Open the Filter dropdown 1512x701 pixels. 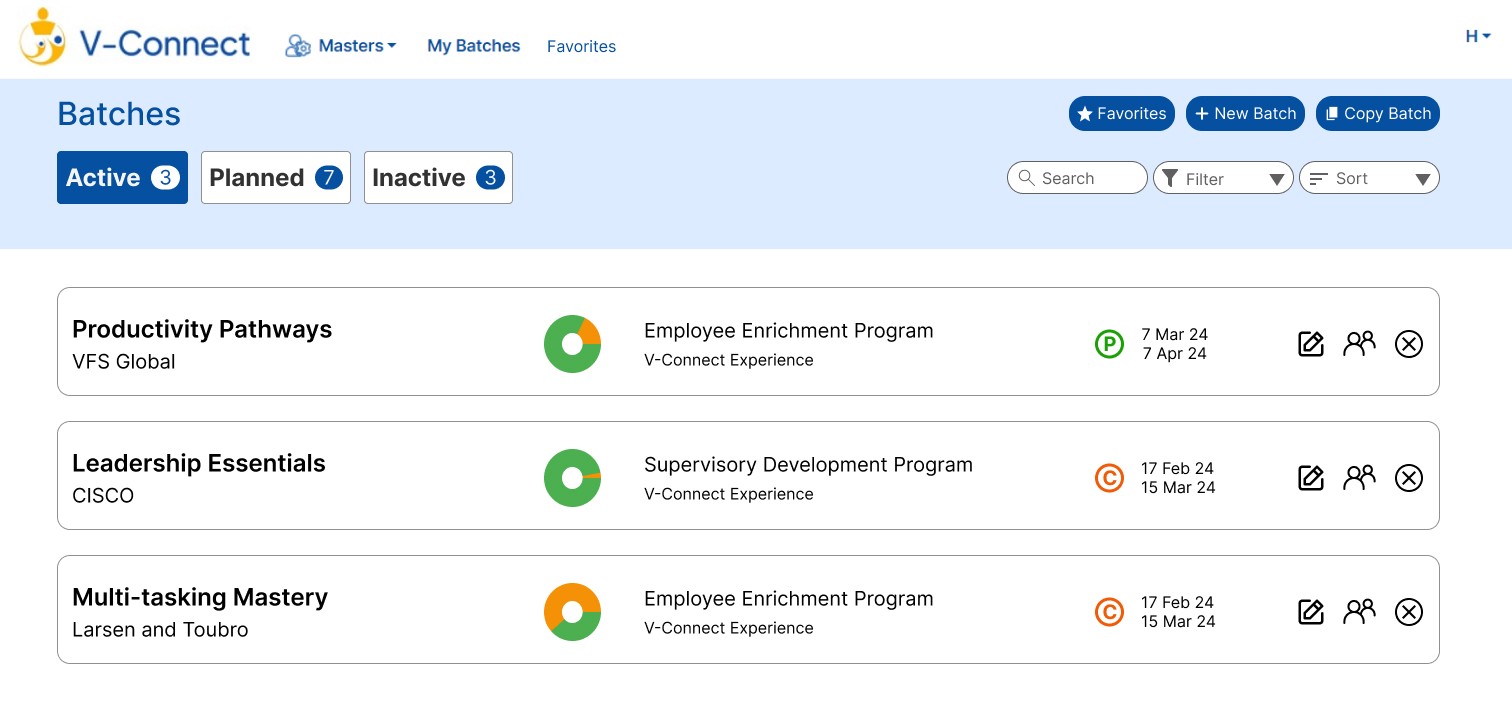click(1223, 178)
